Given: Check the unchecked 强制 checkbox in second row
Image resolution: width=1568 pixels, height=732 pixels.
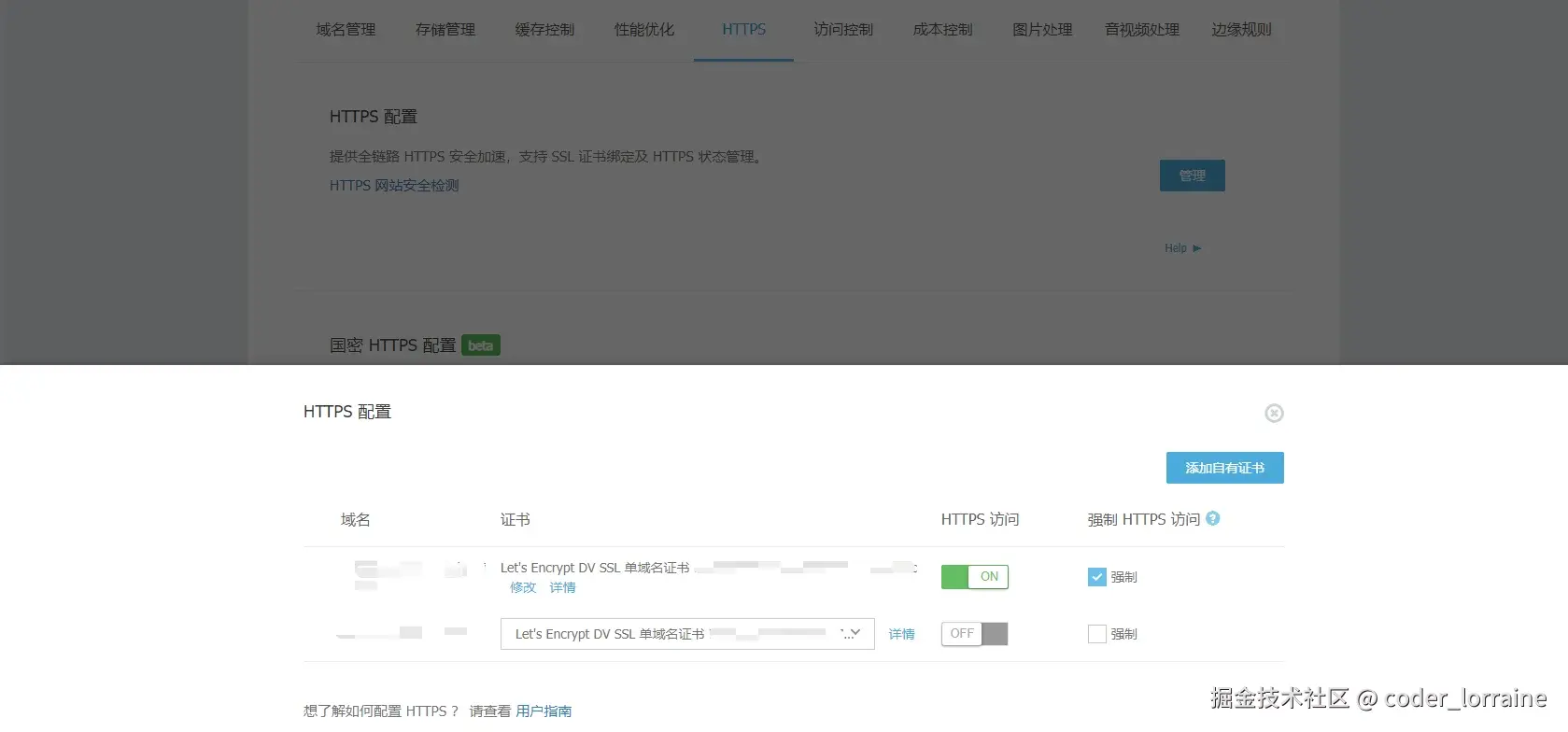Looking at the screenshot, I should (x=1097, y=634).
